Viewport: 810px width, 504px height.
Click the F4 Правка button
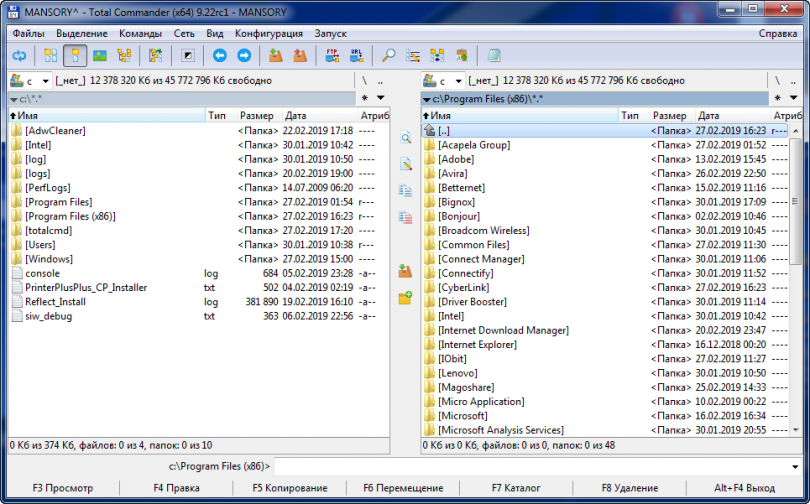176,488
